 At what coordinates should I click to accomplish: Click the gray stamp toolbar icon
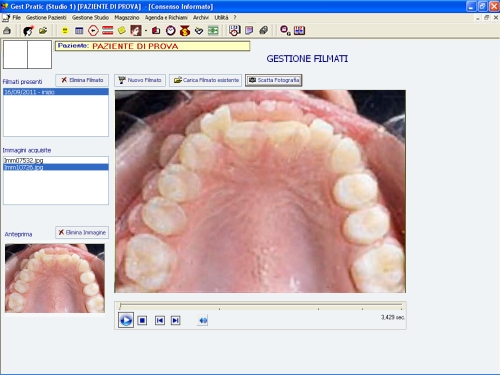tap(264, 31)
